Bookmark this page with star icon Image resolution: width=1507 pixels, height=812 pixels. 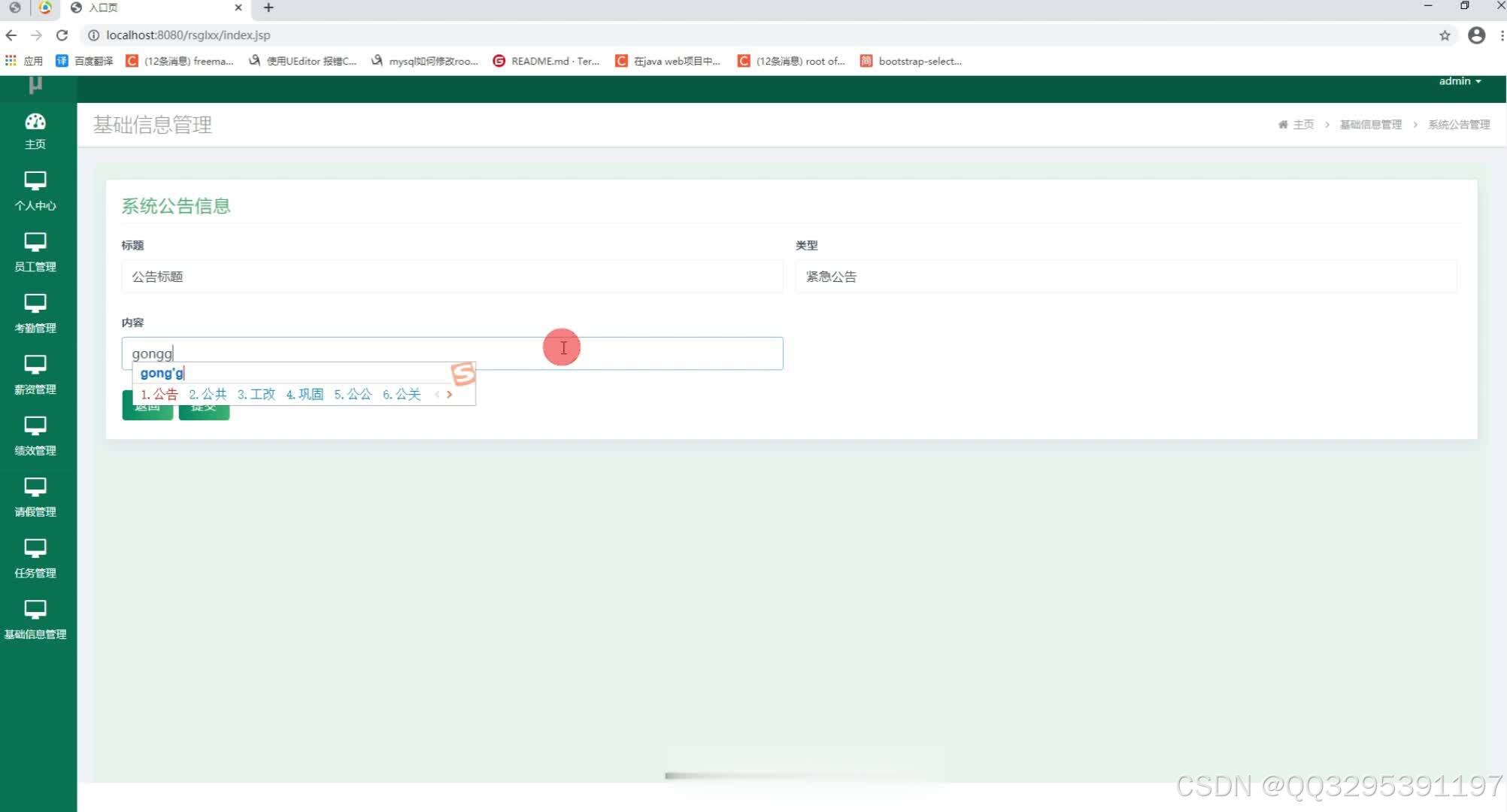(x=1445, y=35)
